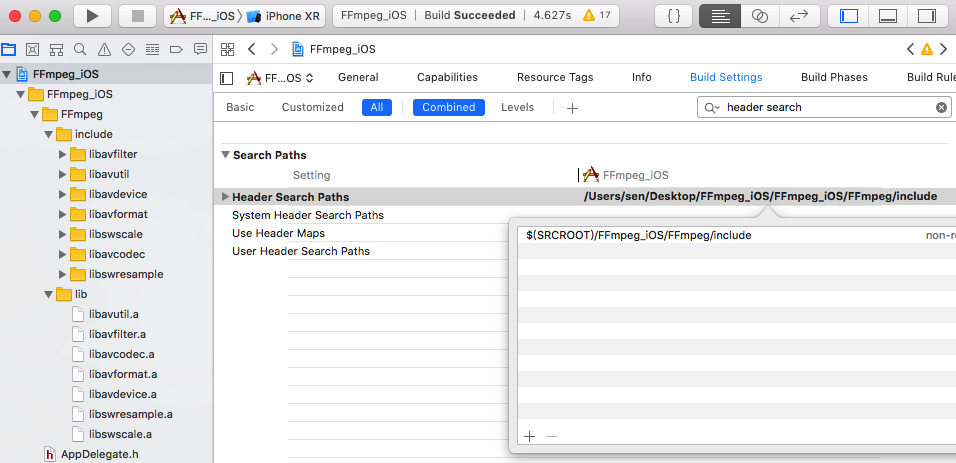The image size is (956, 463).
Task: Show Basic build settings
Action: click(240, 107)
